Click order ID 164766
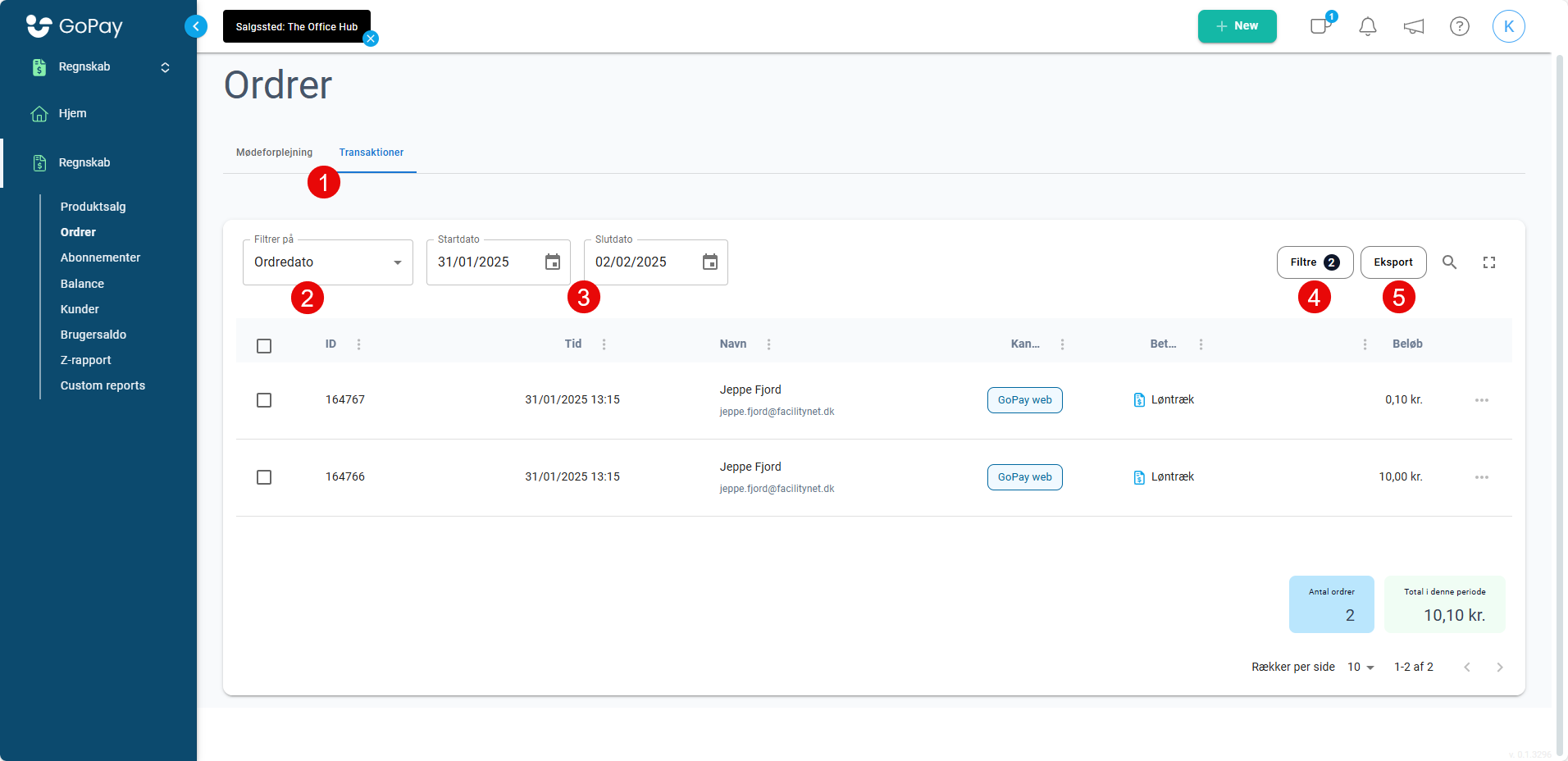 [x=345, y=477]
